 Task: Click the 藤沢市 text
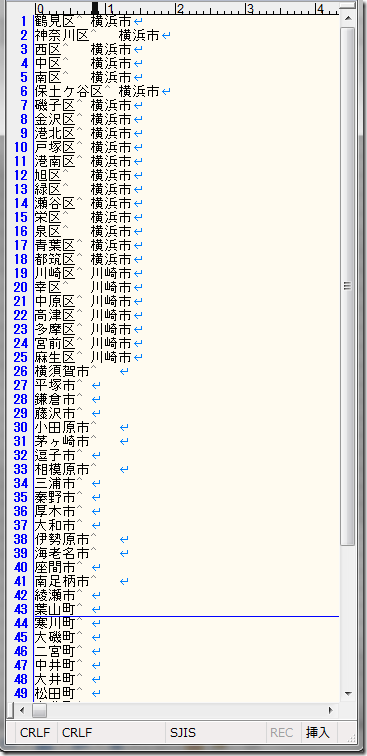click(x=55, y=413)
